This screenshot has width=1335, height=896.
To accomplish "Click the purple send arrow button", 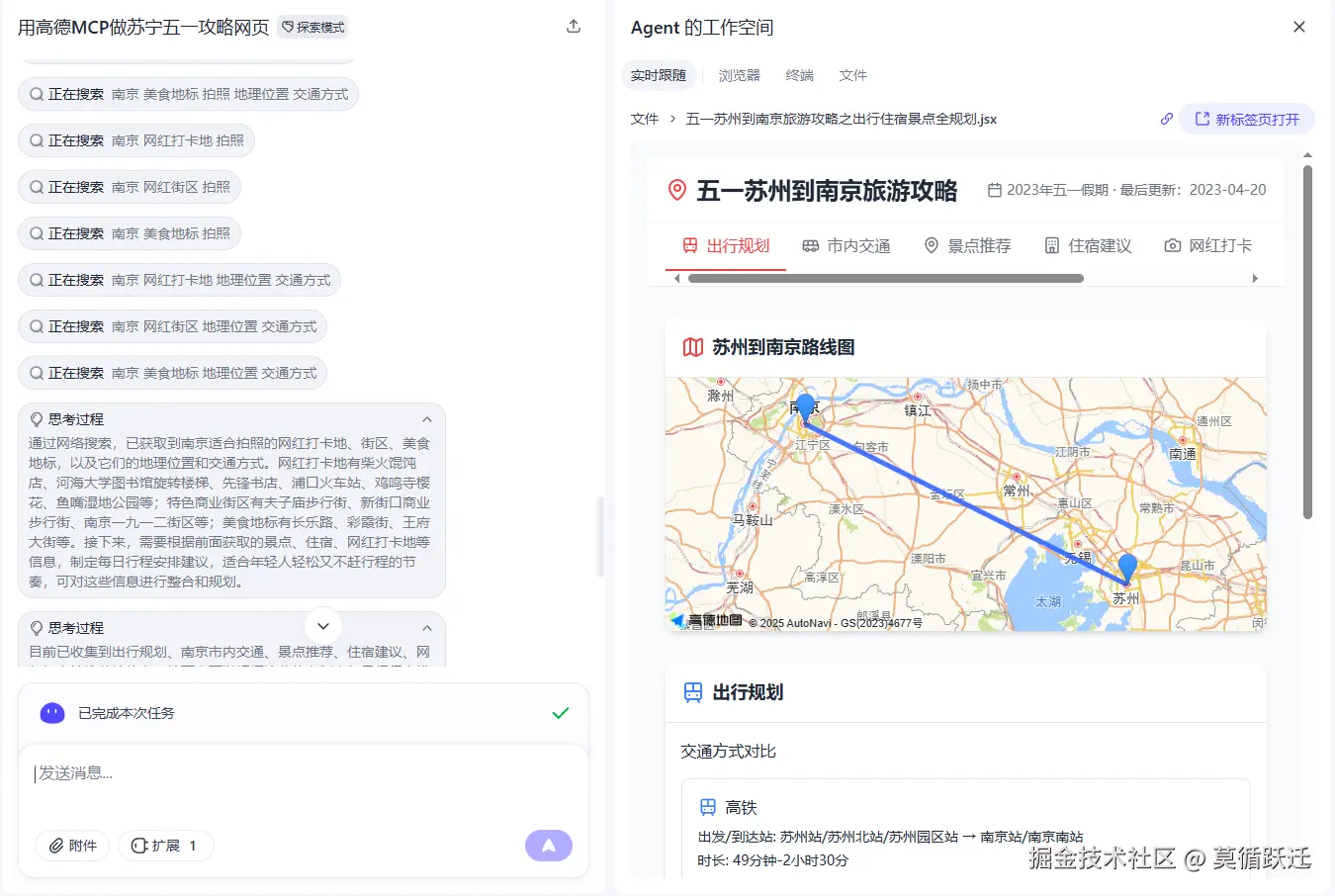I will click(549, 846).
